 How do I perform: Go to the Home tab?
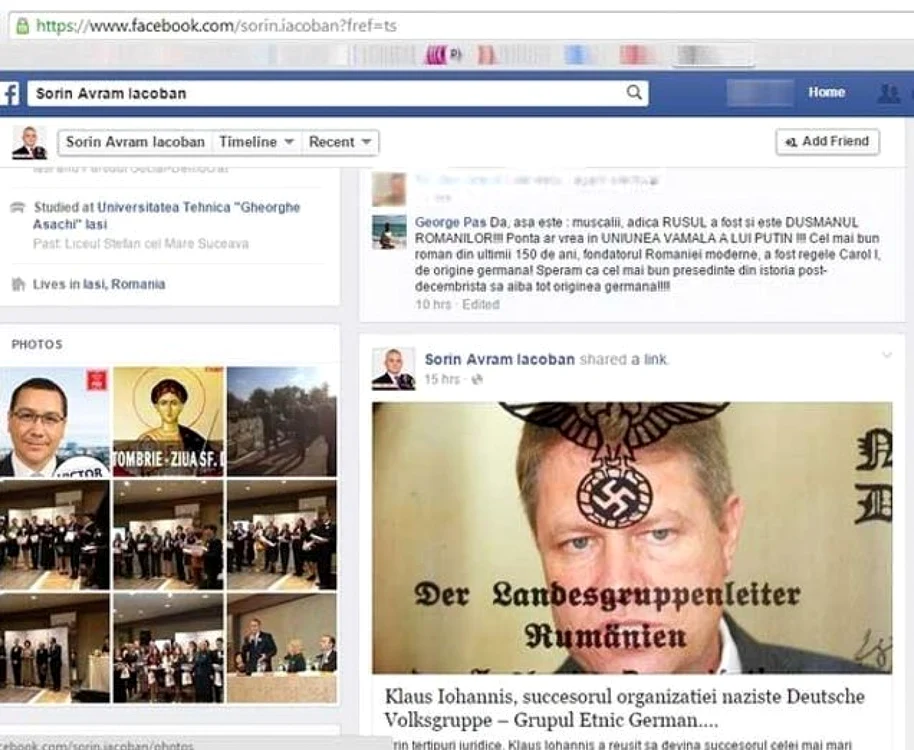(827, 92)
